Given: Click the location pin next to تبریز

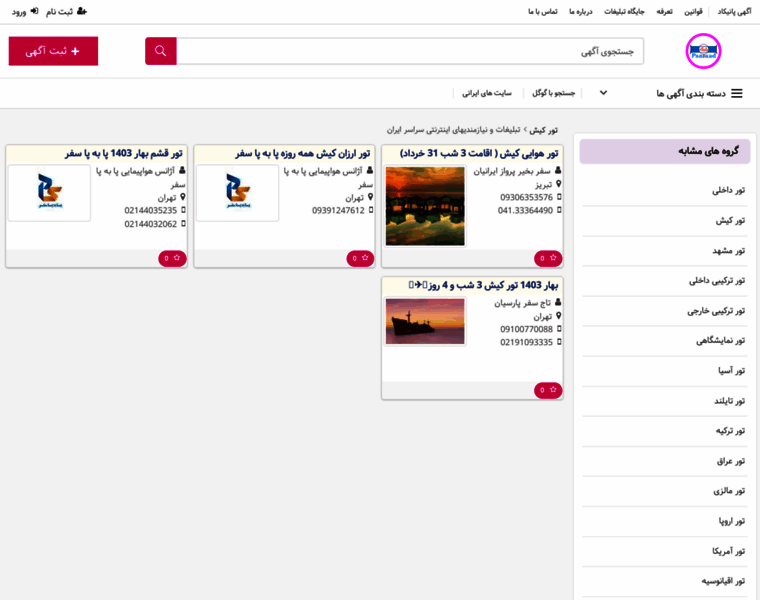Looking at the screenshot, I should 558,184.
